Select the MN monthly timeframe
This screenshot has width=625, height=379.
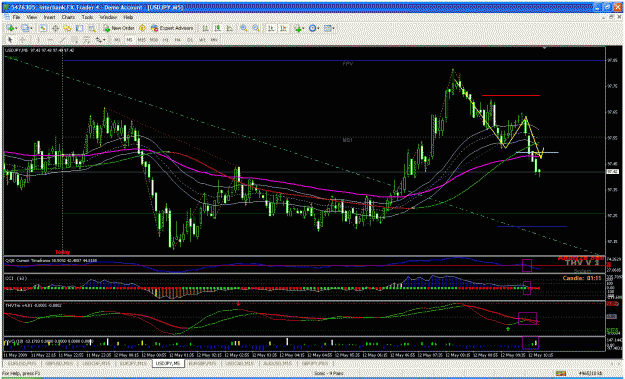pos(214,40)
